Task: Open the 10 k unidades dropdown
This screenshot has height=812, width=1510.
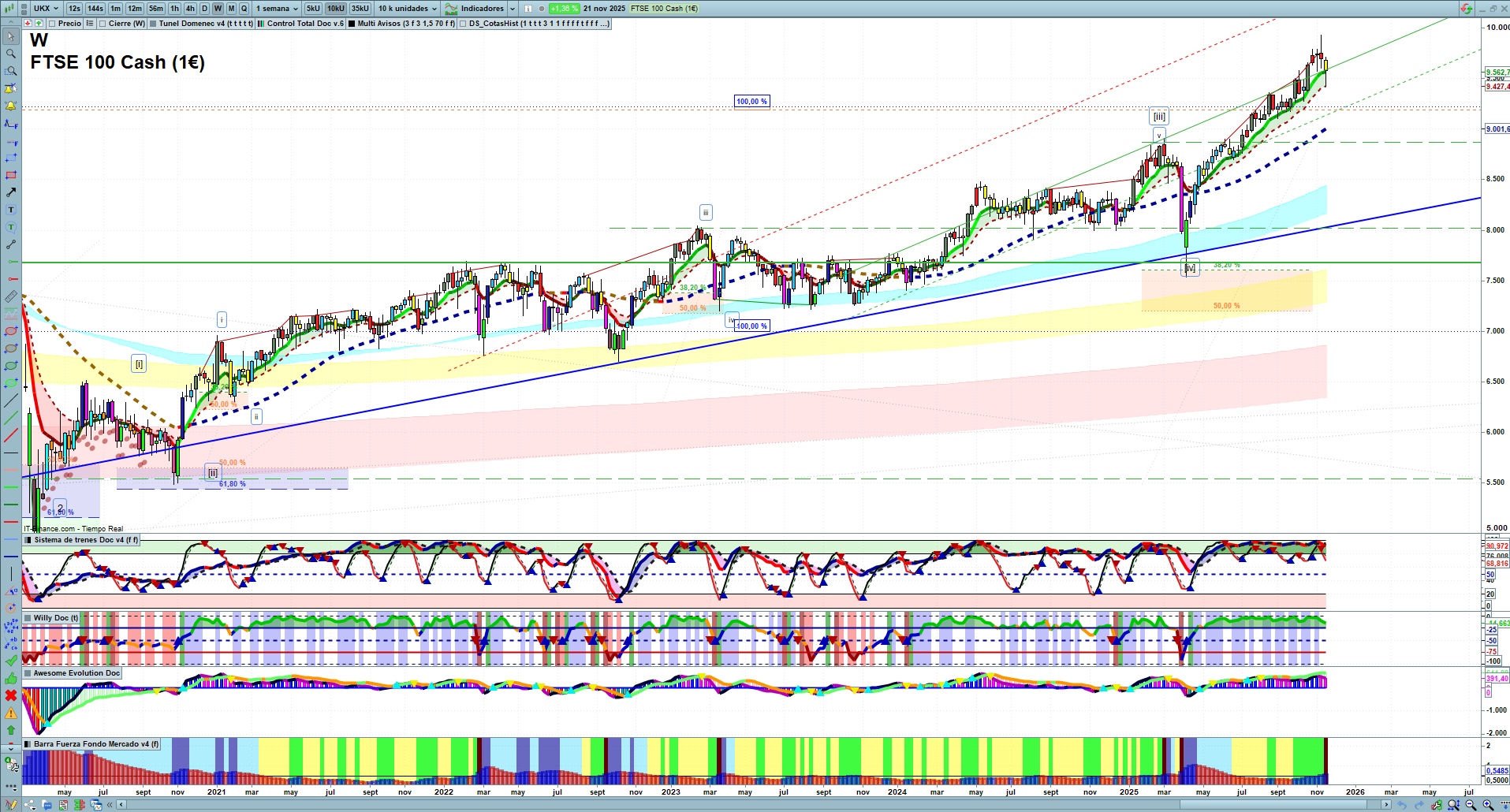Action: [407, 9]
